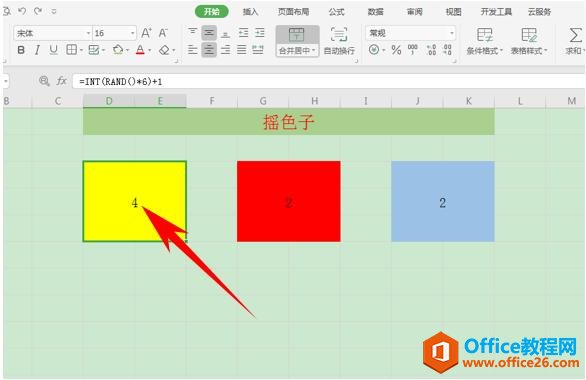Expand the font color dropdown arrow

pos(150,50)
